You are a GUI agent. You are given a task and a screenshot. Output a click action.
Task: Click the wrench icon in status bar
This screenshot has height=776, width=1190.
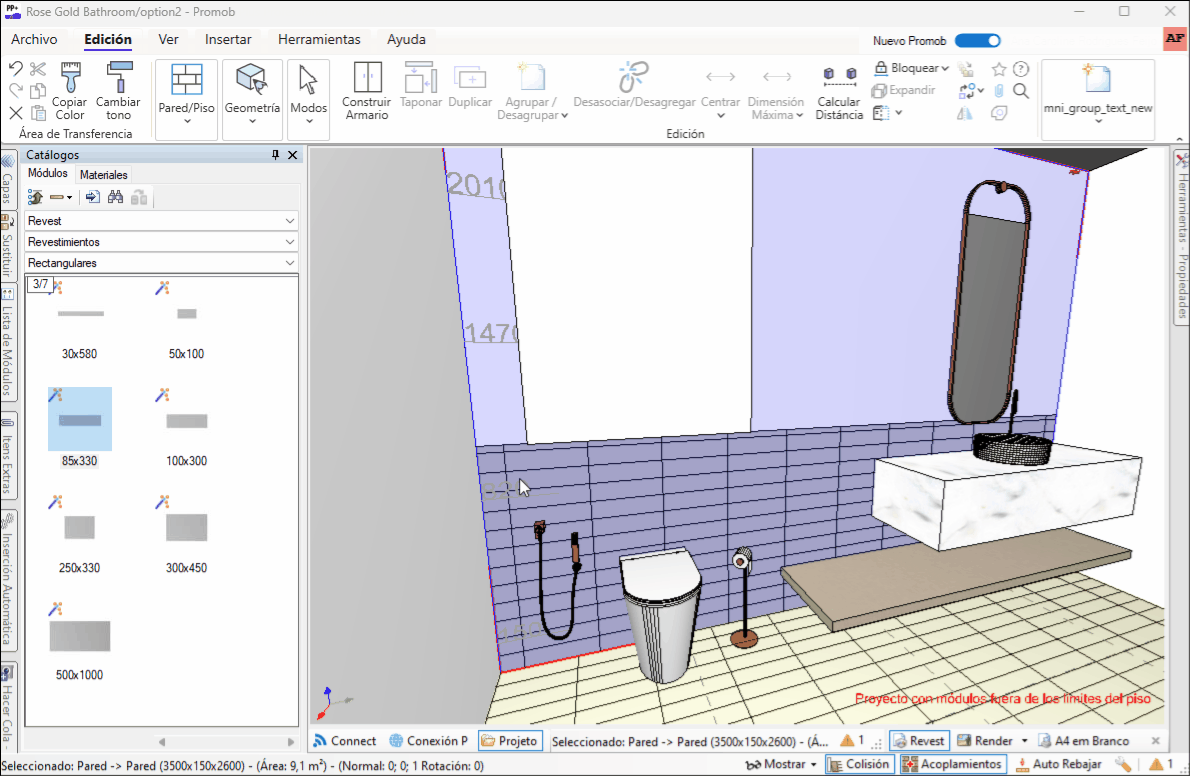click(x=1124, y=764)
